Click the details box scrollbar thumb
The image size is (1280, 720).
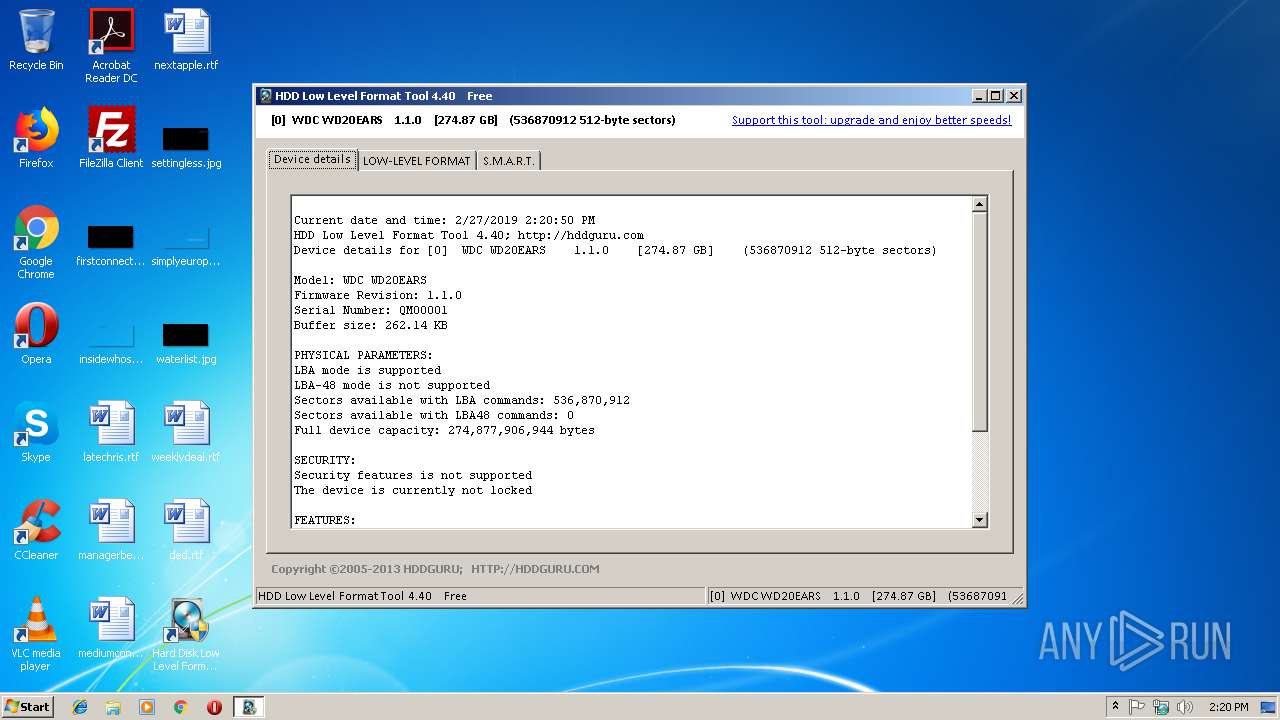(x=979, y=321)
